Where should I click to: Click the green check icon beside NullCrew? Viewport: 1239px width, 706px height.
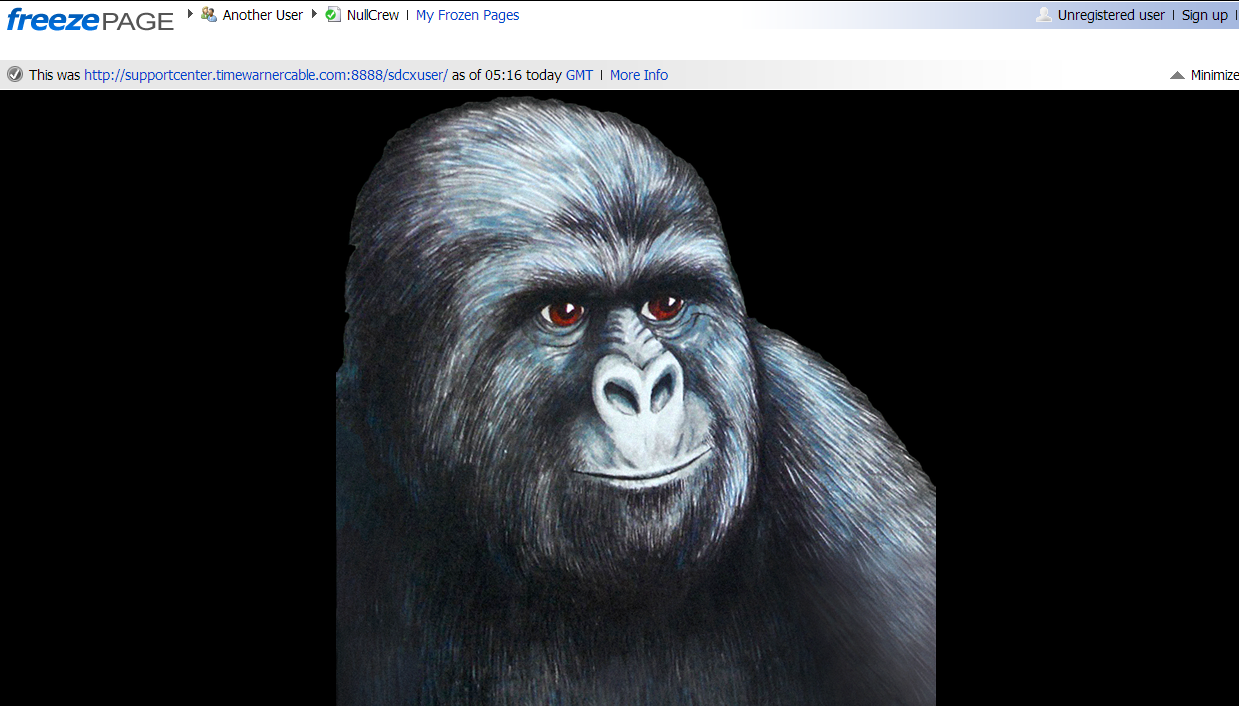(x=333, y=14)
